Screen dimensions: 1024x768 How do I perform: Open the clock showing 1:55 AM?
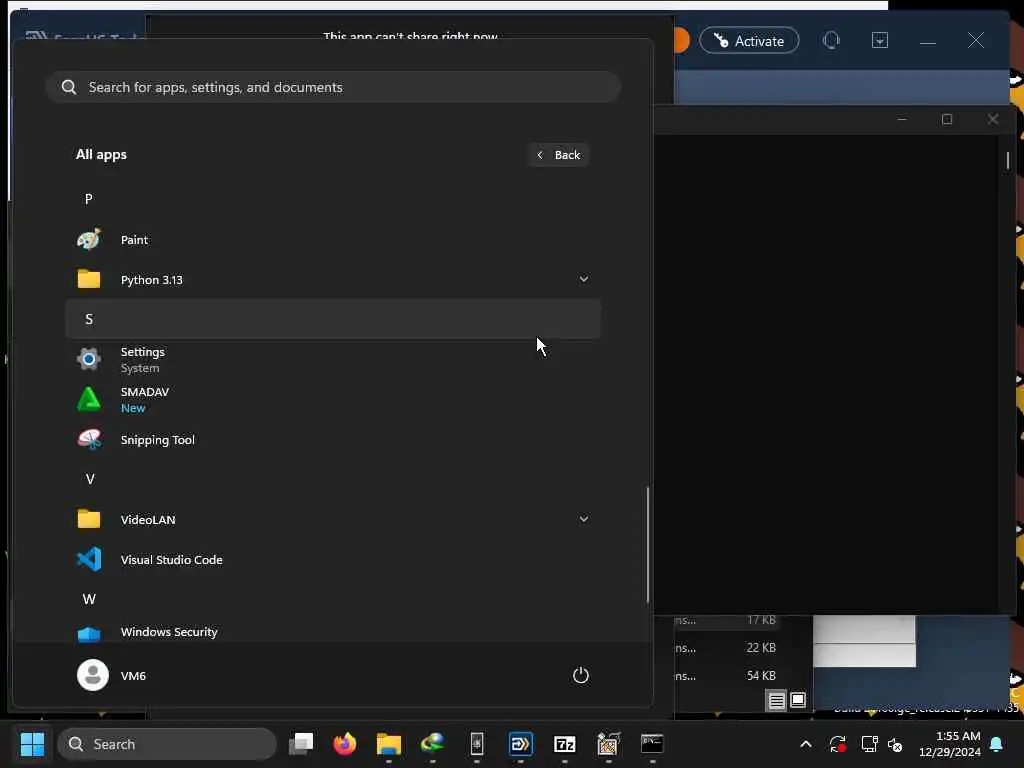pos(950,744)
